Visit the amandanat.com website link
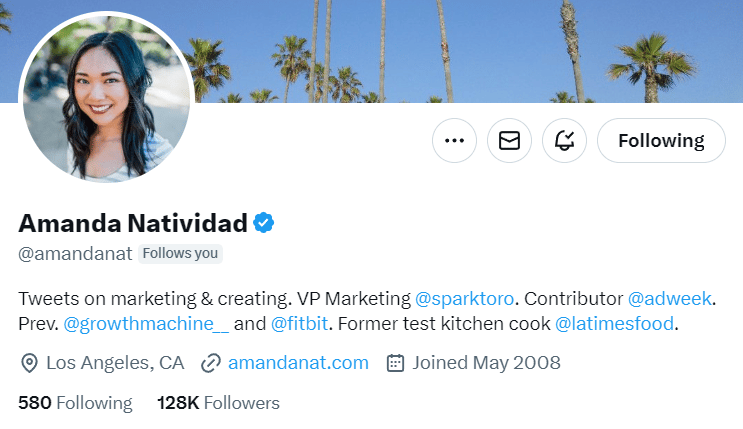This screenshot has height=429, width=743. click(x=298, y=362)
